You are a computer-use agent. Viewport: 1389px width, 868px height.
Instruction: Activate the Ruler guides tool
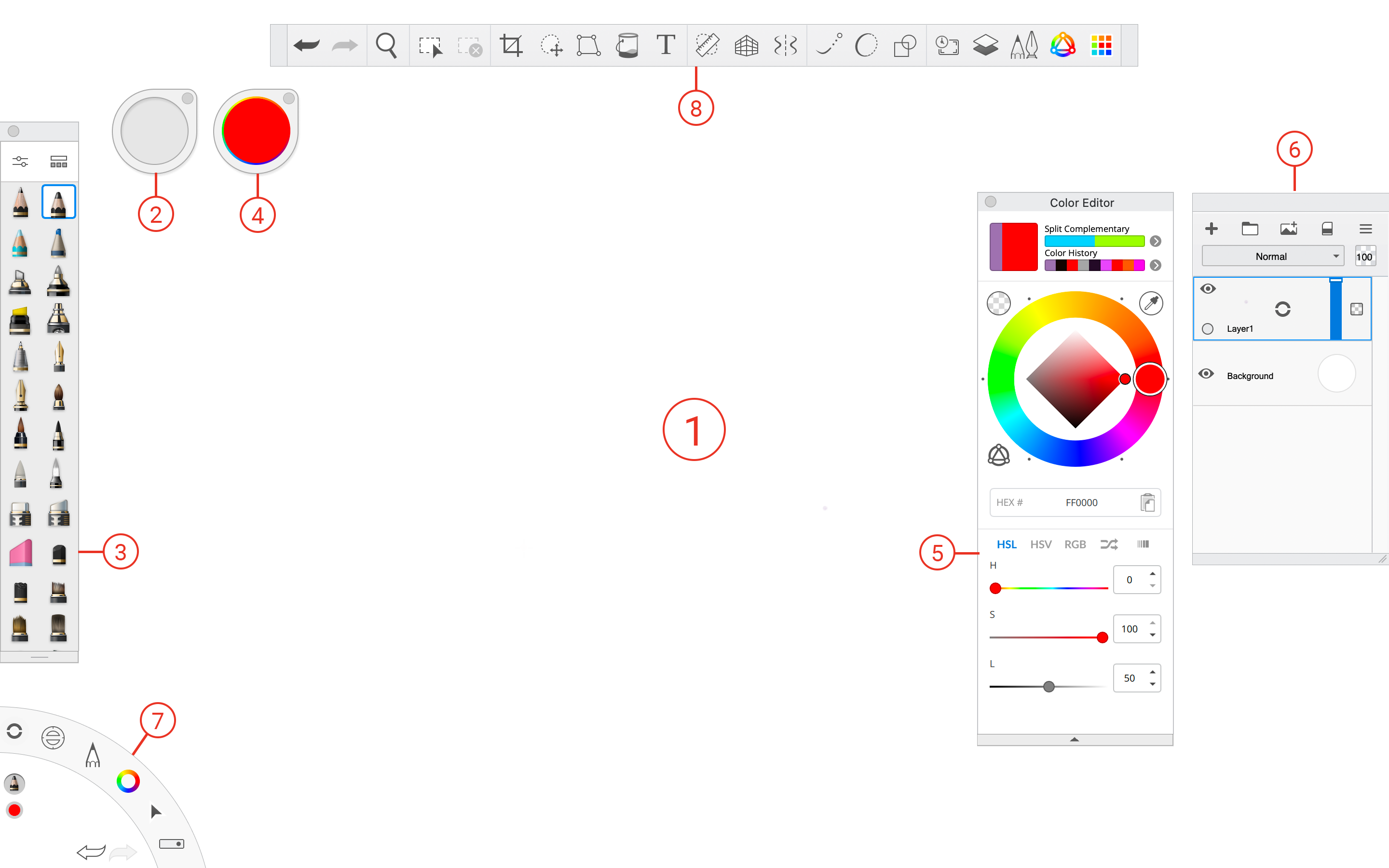pos(707,45)
